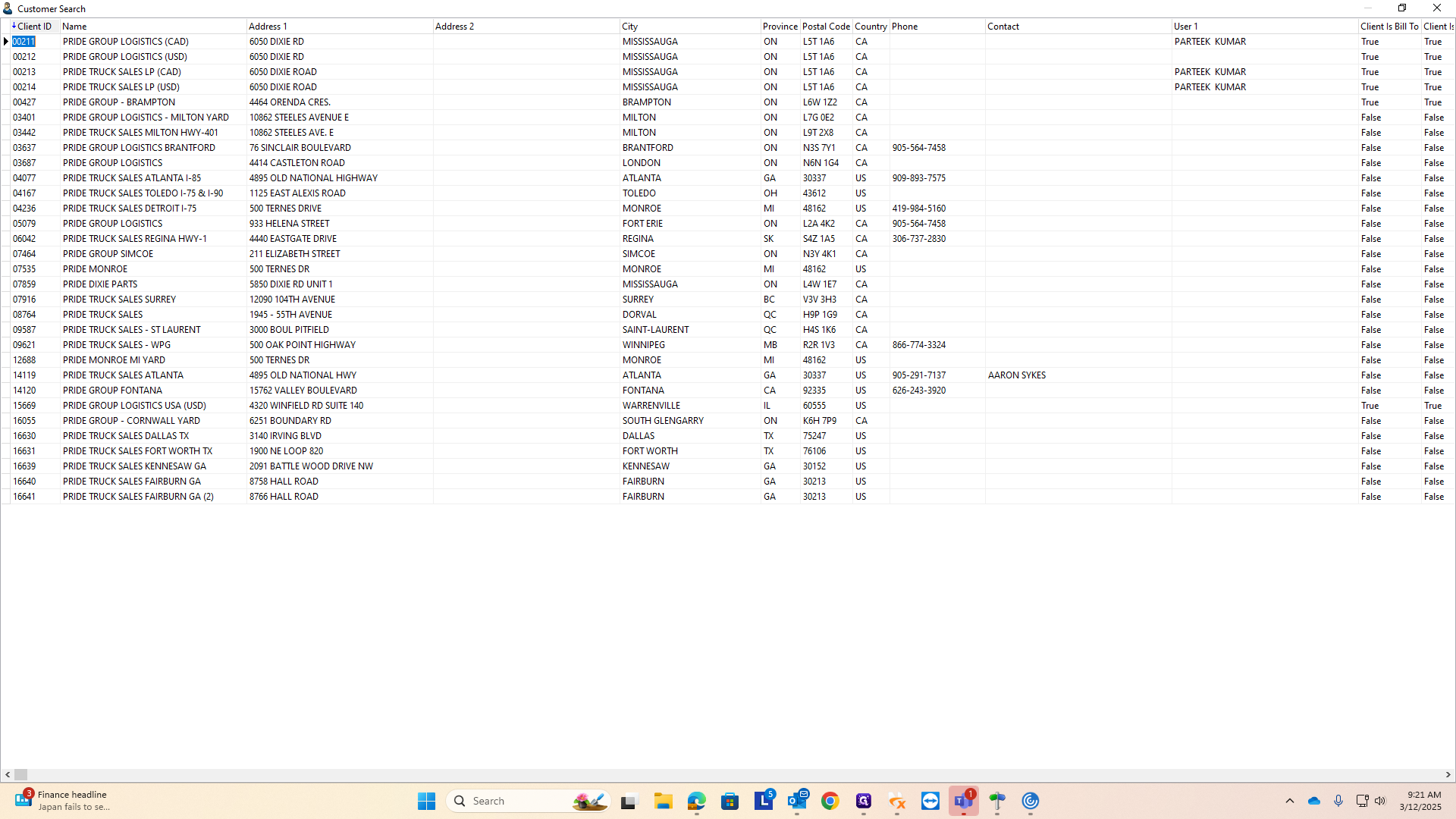The image size is (1456, 819).
Task: Open TeamViewer taskbar icon
Action: tap(930, 801)
